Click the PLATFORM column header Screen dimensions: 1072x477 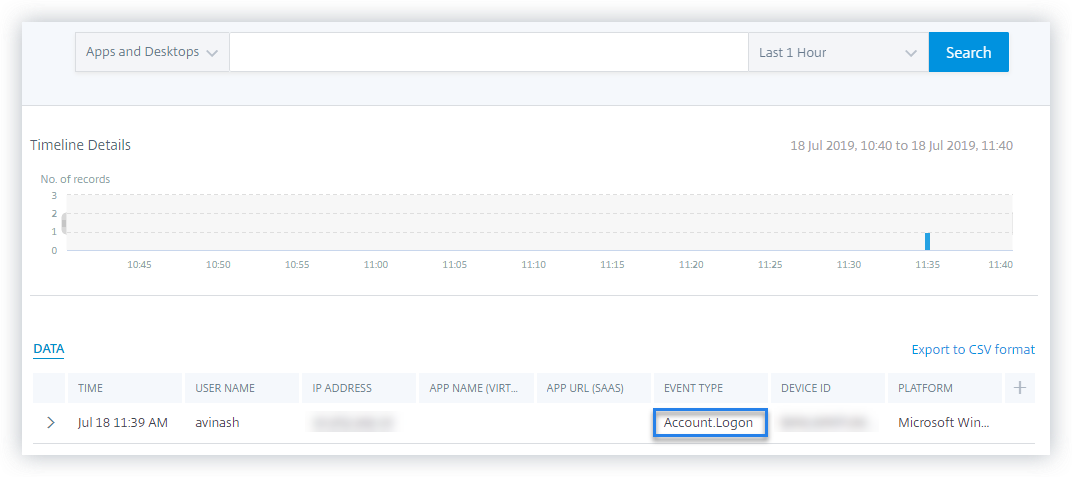click(945, 387)
